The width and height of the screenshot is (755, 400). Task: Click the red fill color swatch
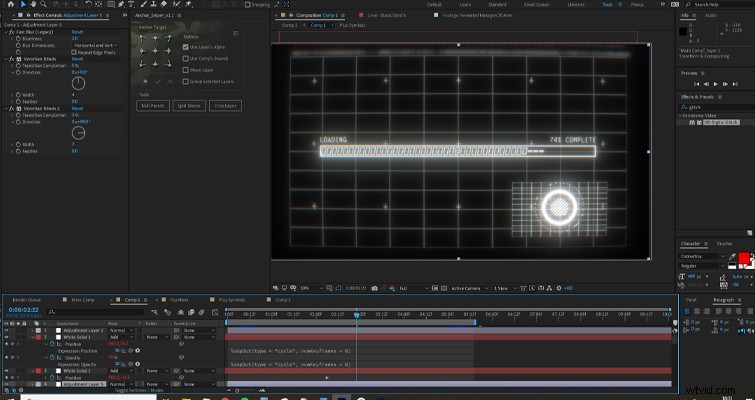pos(744,259)
